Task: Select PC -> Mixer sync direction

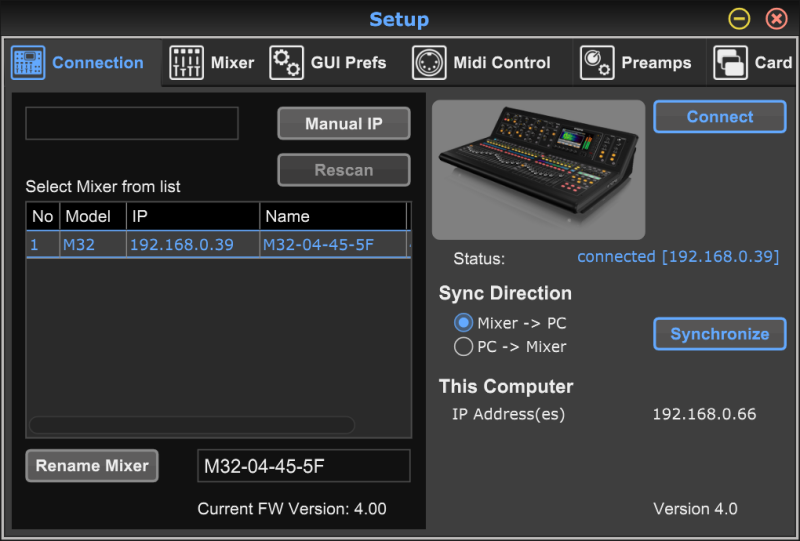Action: tap(464, 347)
